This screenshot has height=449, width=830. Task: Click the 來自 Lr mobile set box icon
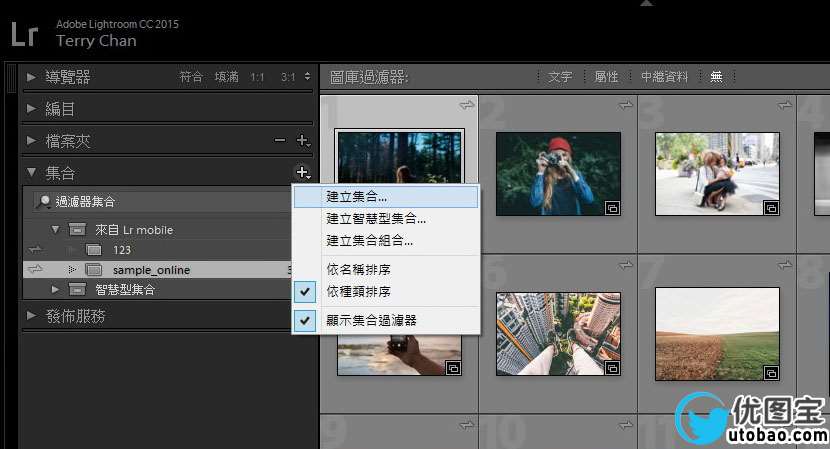(77, 229)
